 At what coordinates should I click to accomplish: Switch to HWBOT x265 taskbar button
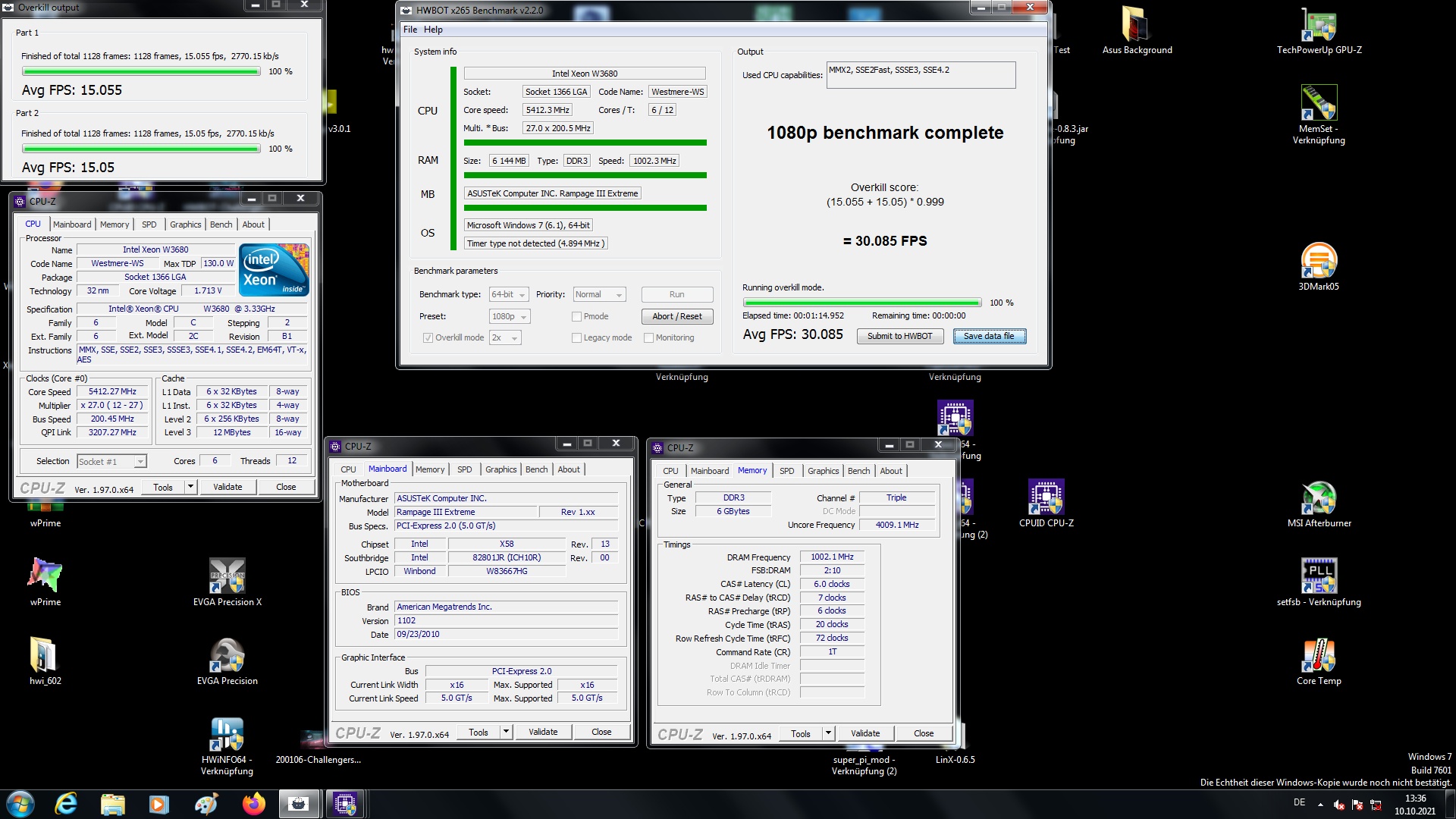click(x=299, y=804)
